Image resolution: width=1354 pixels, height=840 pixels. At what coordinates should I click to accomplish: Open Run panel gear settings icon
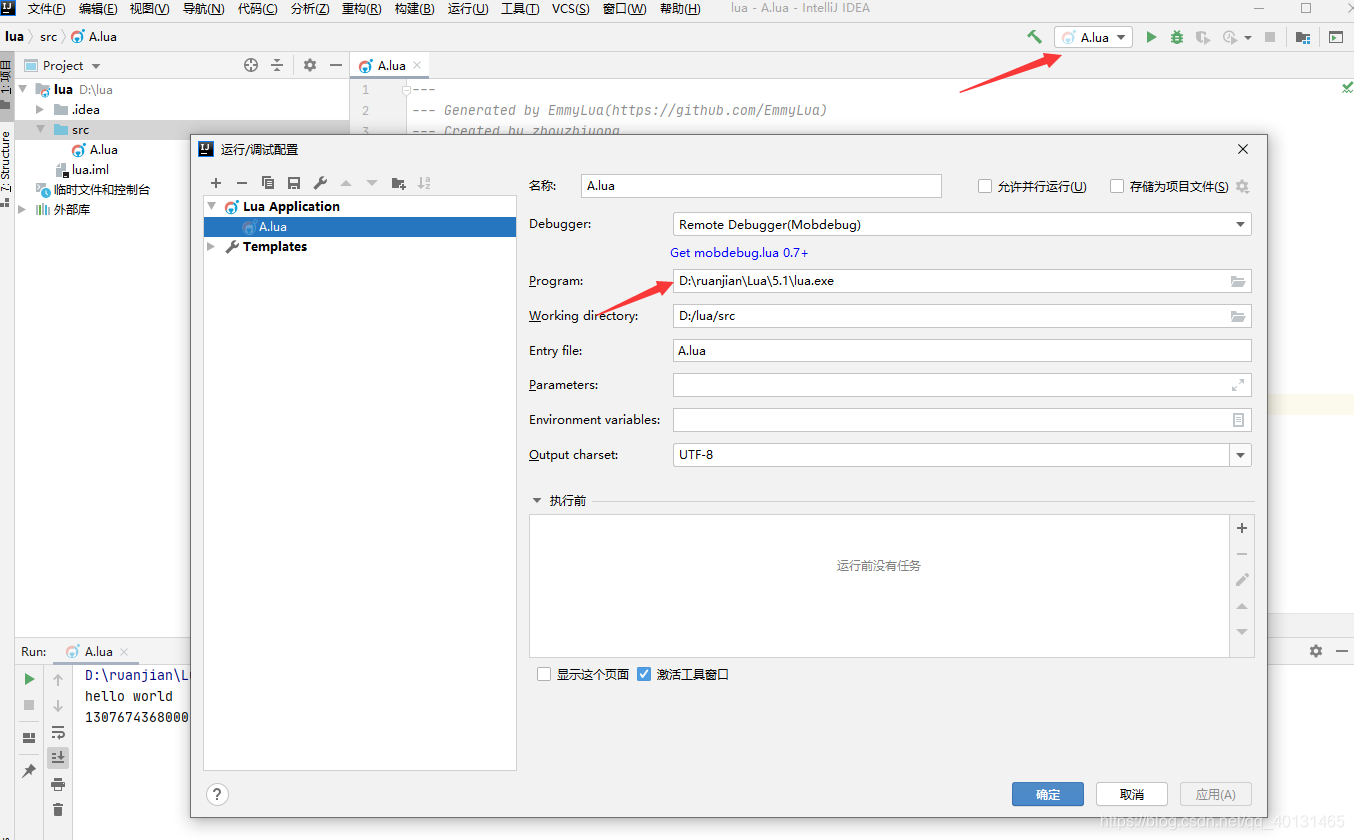pos(1316,651)
